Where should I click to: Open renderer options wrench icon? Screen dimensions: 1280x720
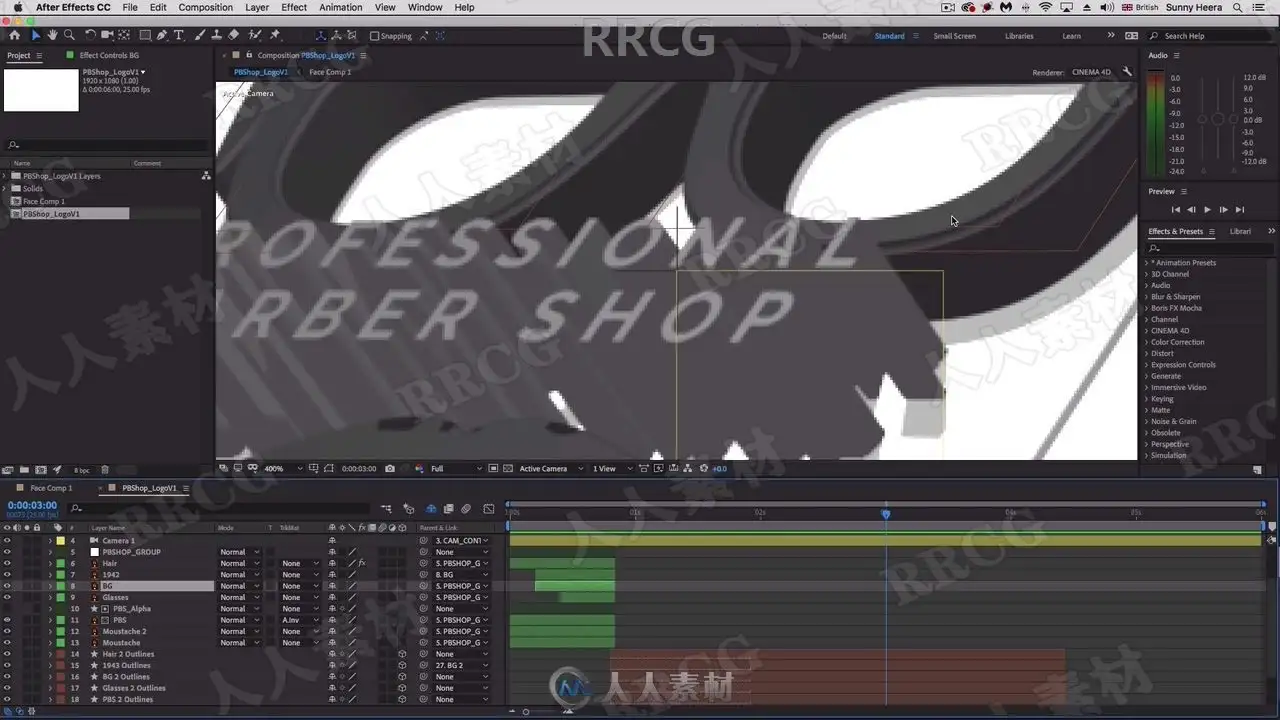(x=1127, y=72)
